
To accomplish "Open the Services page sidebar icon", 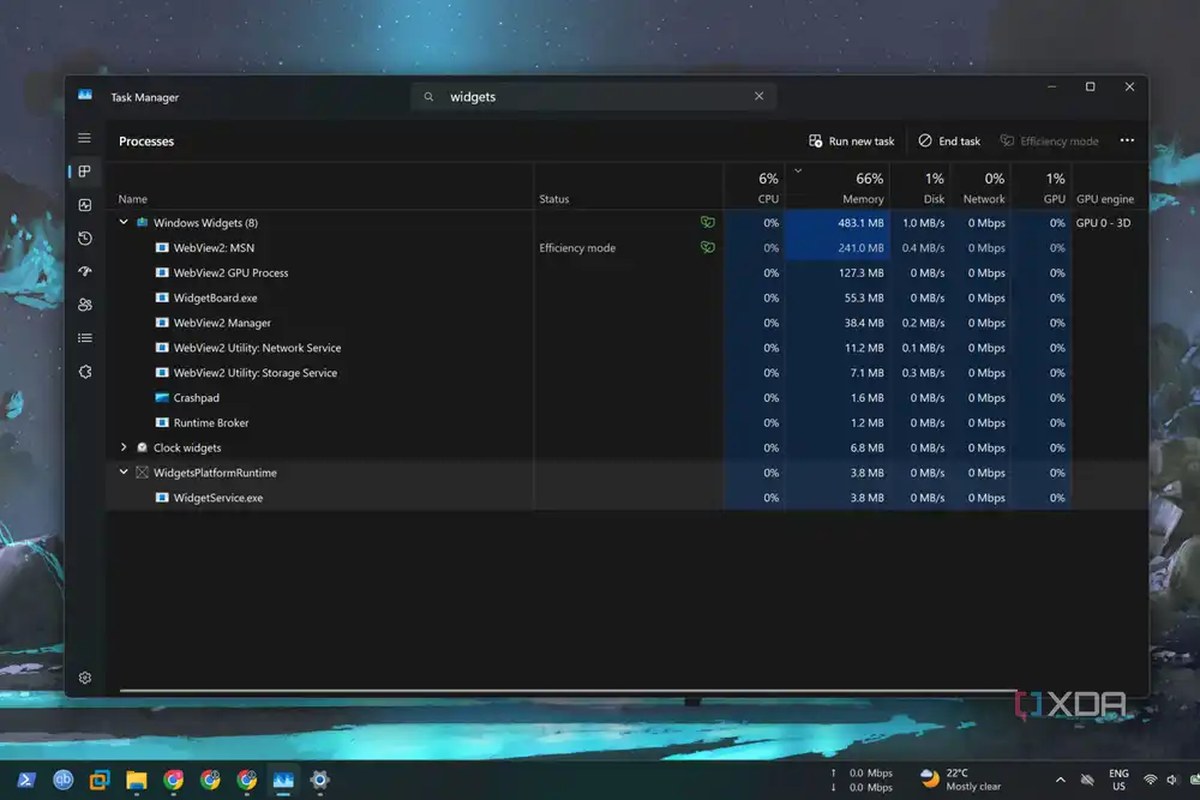I will point(85,372).
